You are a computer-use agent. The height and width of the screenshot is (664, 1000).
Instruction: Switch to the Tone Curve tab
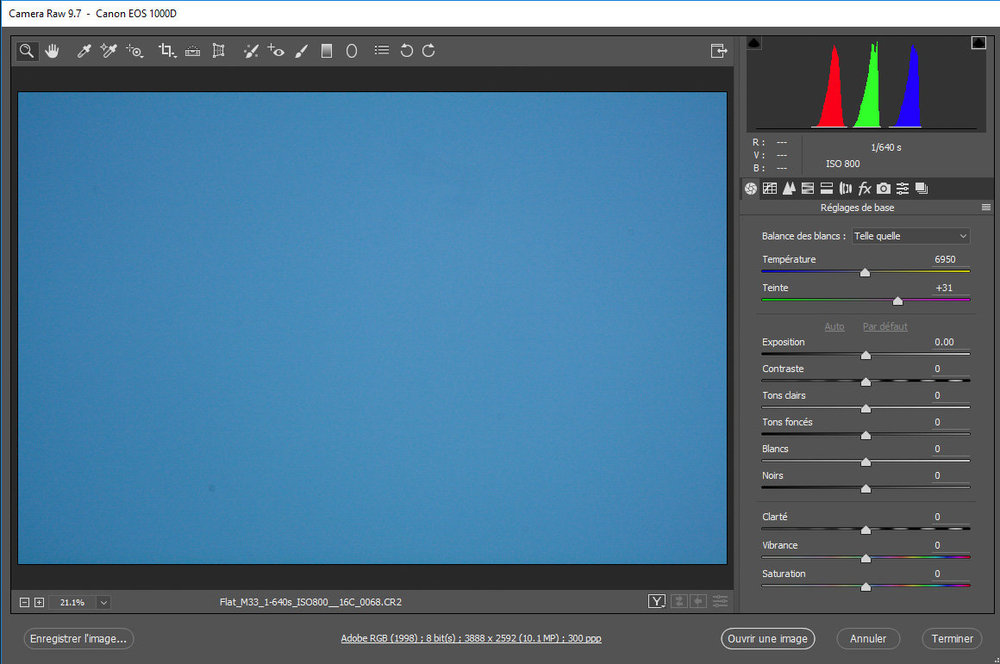pyautogui.click(x=770, y=188)
